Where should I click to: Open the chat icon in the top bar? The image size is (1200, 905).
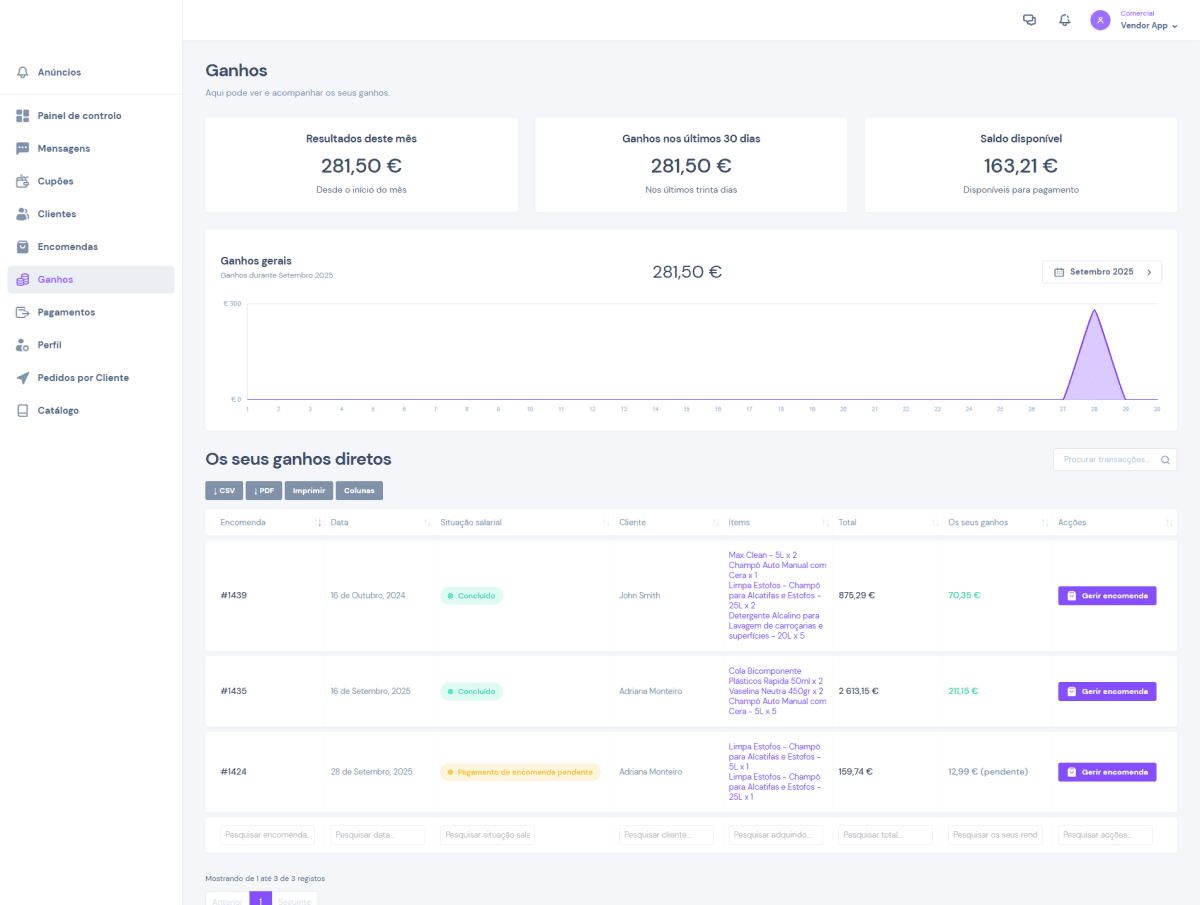pos(1029,19)
